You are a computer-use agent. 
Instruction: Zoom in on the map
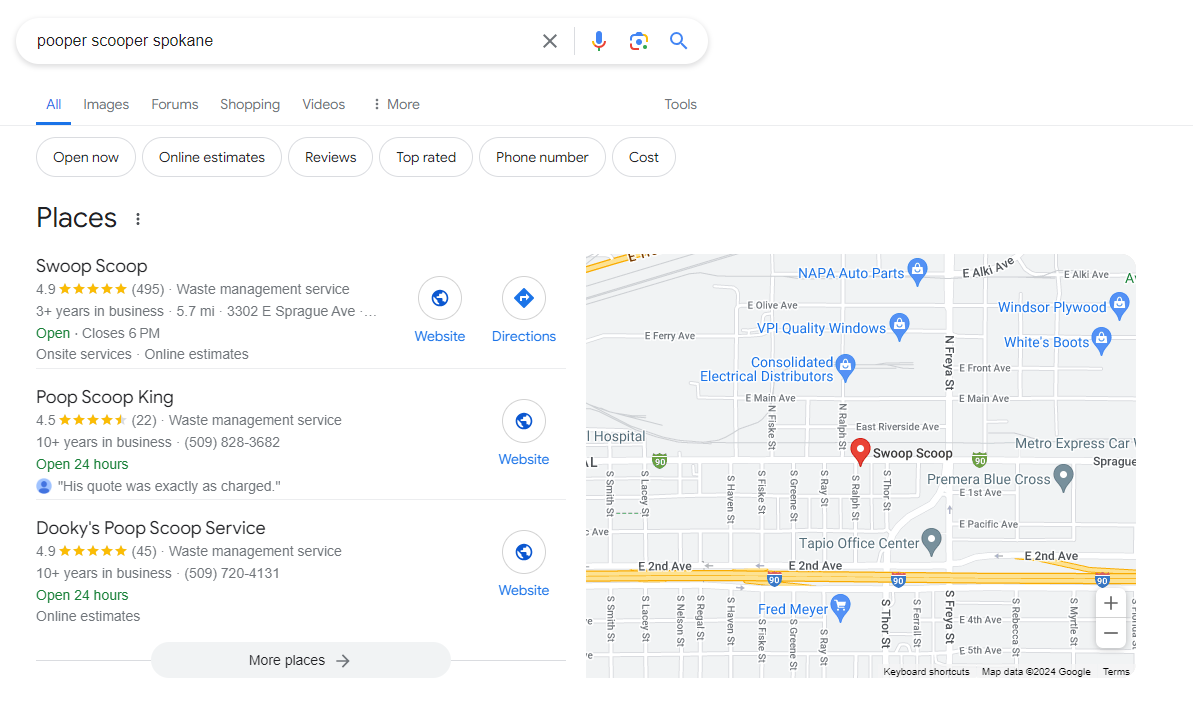tap(1111, 603)
